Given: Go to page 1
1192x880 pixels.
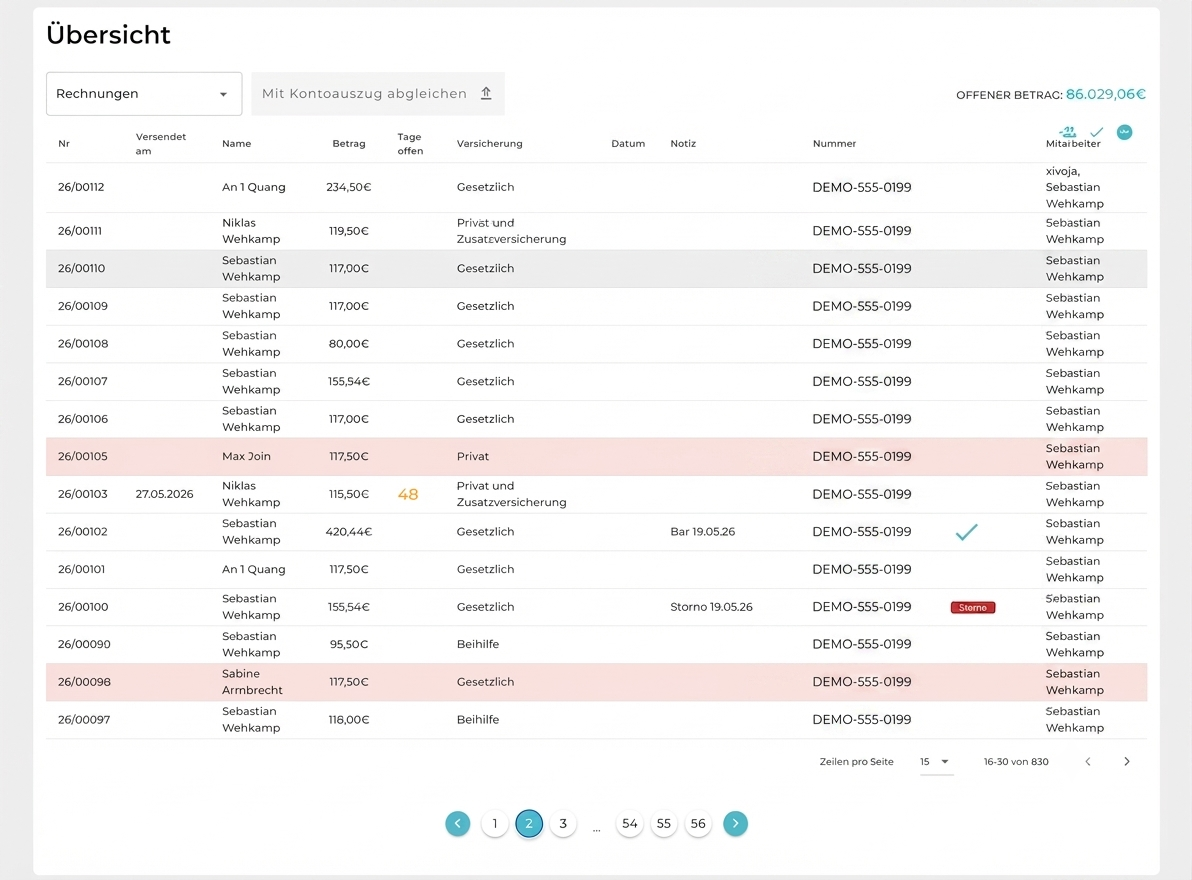Looking at the screenshot, I should [495, 824].
